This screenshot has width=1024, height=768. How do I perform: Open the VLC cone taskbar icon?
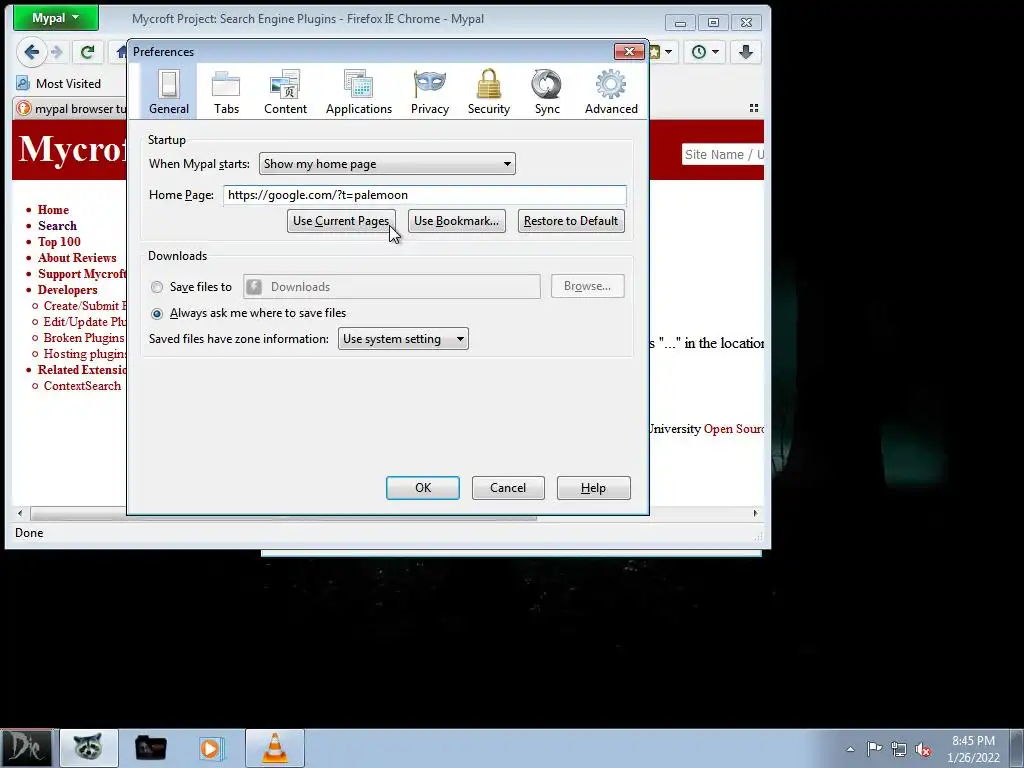[275, 748]
